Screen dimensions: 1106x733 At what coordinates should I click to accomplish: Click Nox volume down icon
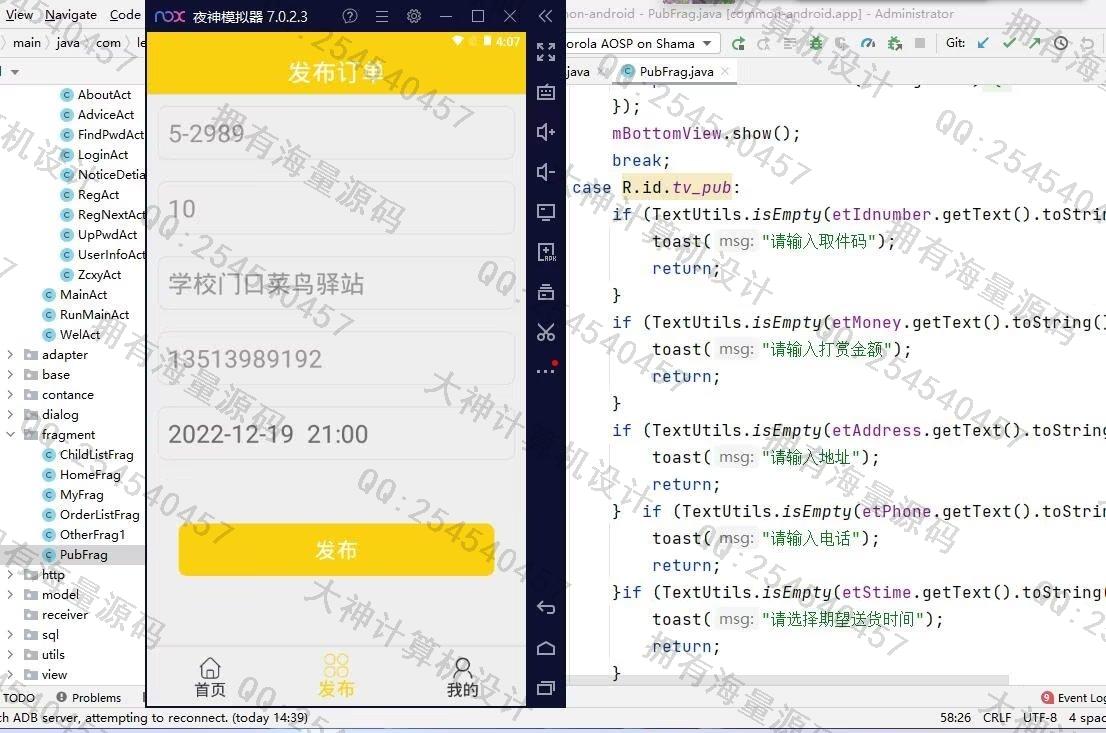pyautogui.click(x=545, y=172)
